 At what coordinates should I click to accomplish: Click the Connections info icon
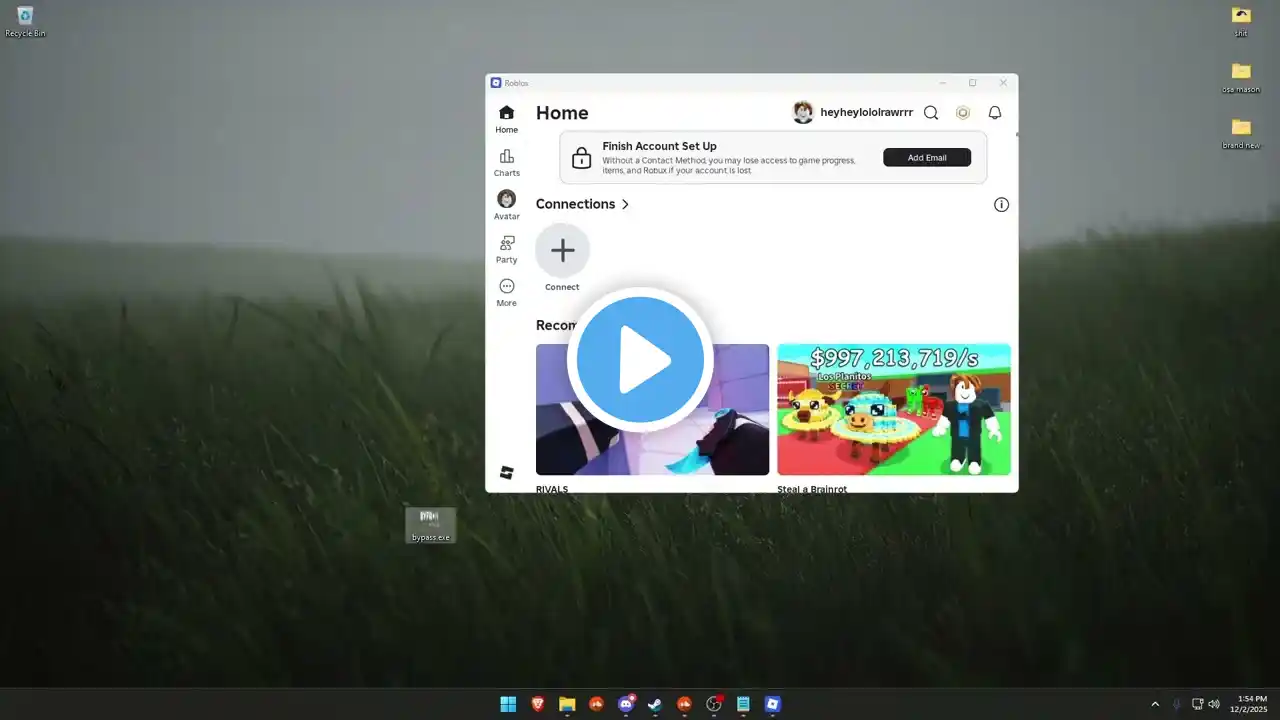click(1001, 204)
